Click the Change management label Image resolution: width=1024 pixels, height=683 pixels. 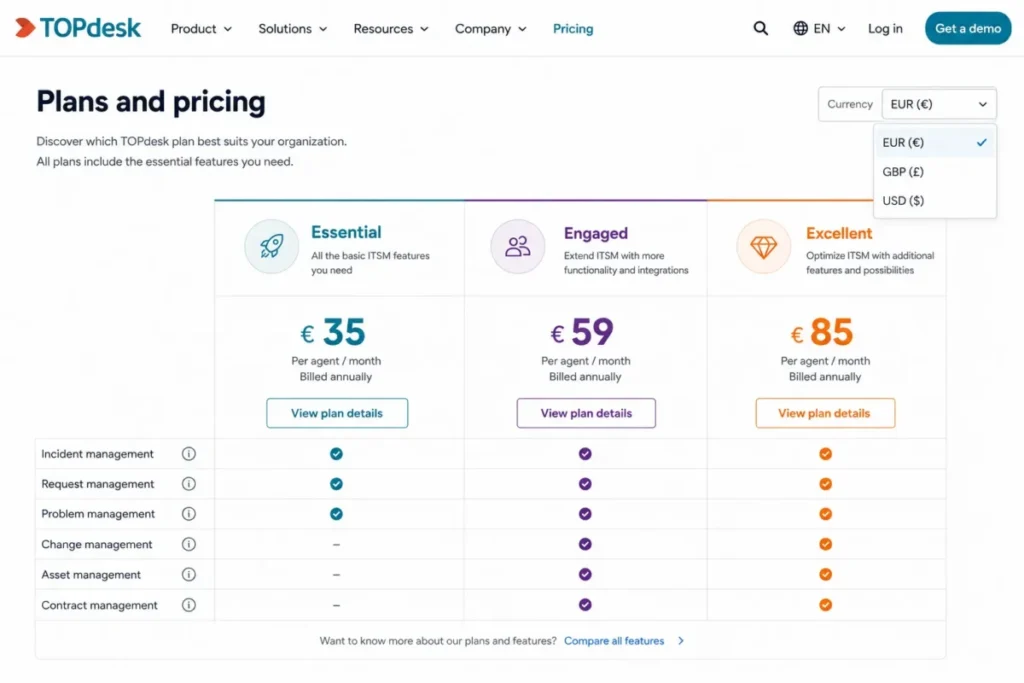click(97, 544)
